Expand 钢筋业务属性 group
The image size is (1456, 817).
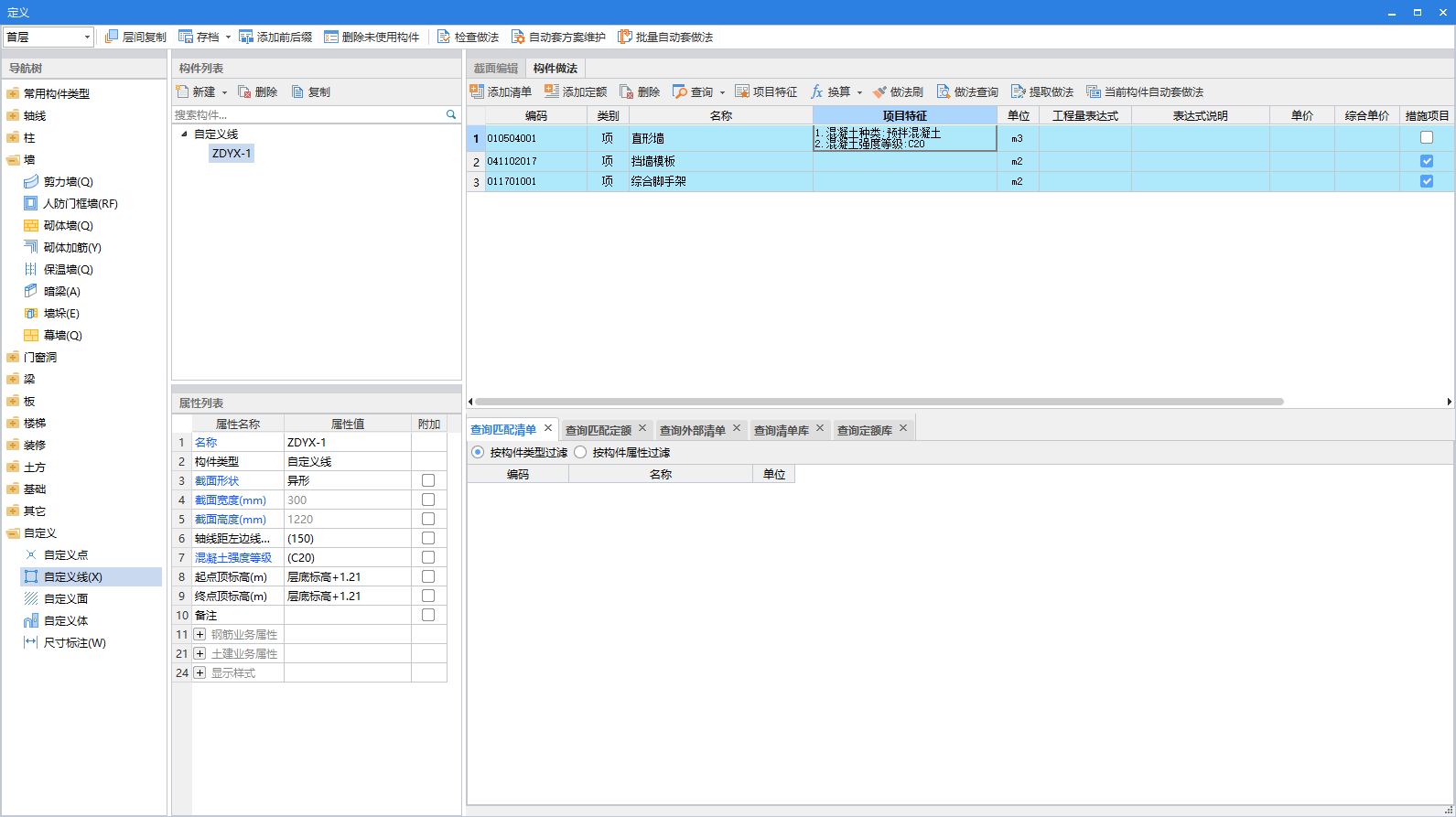pyautogui.click(x=200, y=634)
